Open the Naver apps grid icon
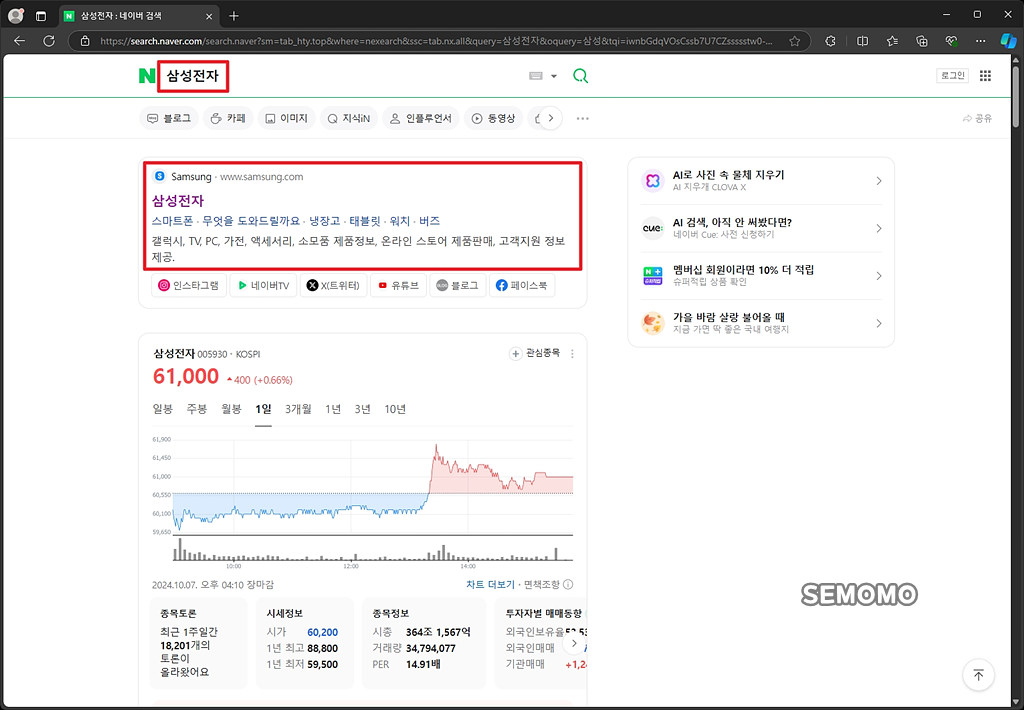The width and height of the screenshot is (1024, 710). (985, 76)
